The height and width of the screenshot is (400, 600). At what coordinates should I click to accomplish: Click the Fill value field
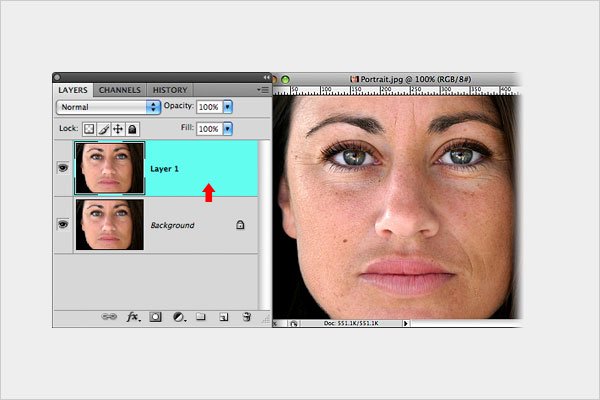tap(209, 129)
